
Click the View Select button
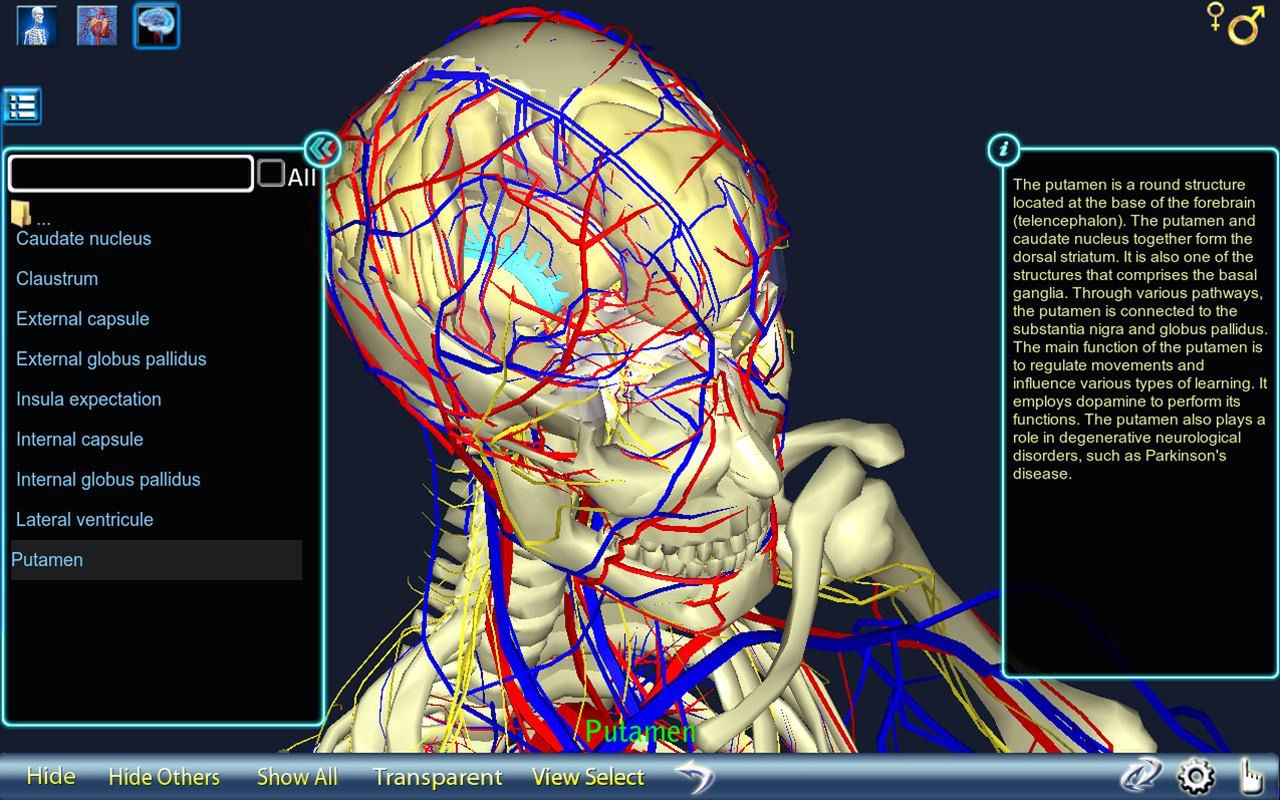[588, 776]
